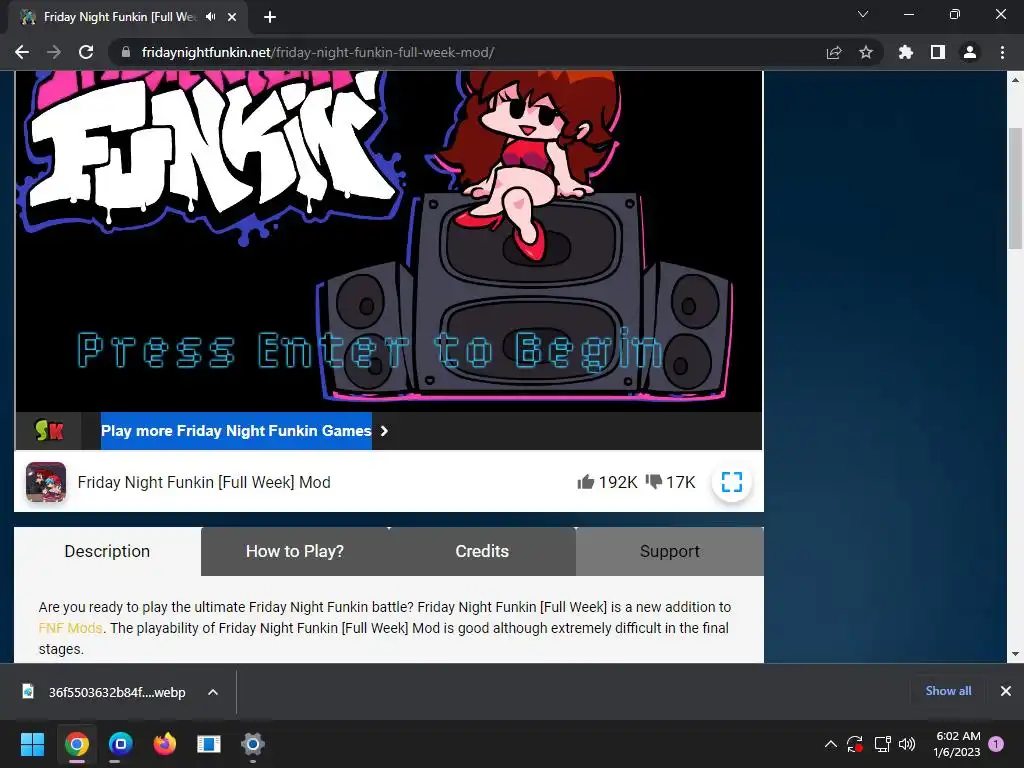Open the network tray icon
Image resolution: width=1024 pixels, height=768 pixels.
pos(882,744)
